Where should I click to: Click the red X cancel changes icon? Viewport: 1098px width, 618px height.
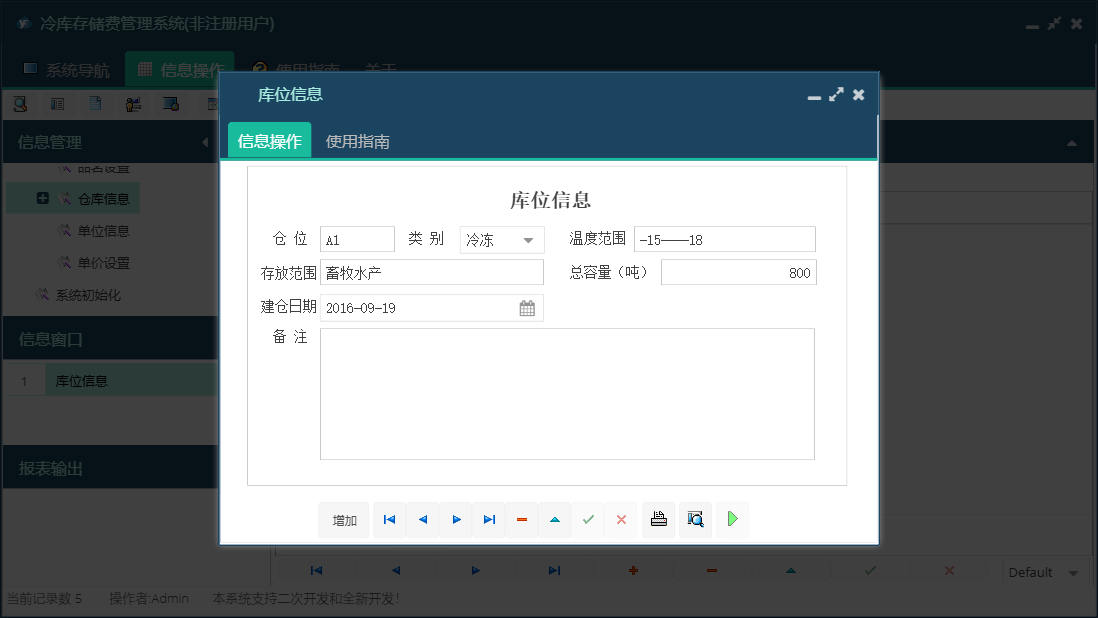click(621, 519)
